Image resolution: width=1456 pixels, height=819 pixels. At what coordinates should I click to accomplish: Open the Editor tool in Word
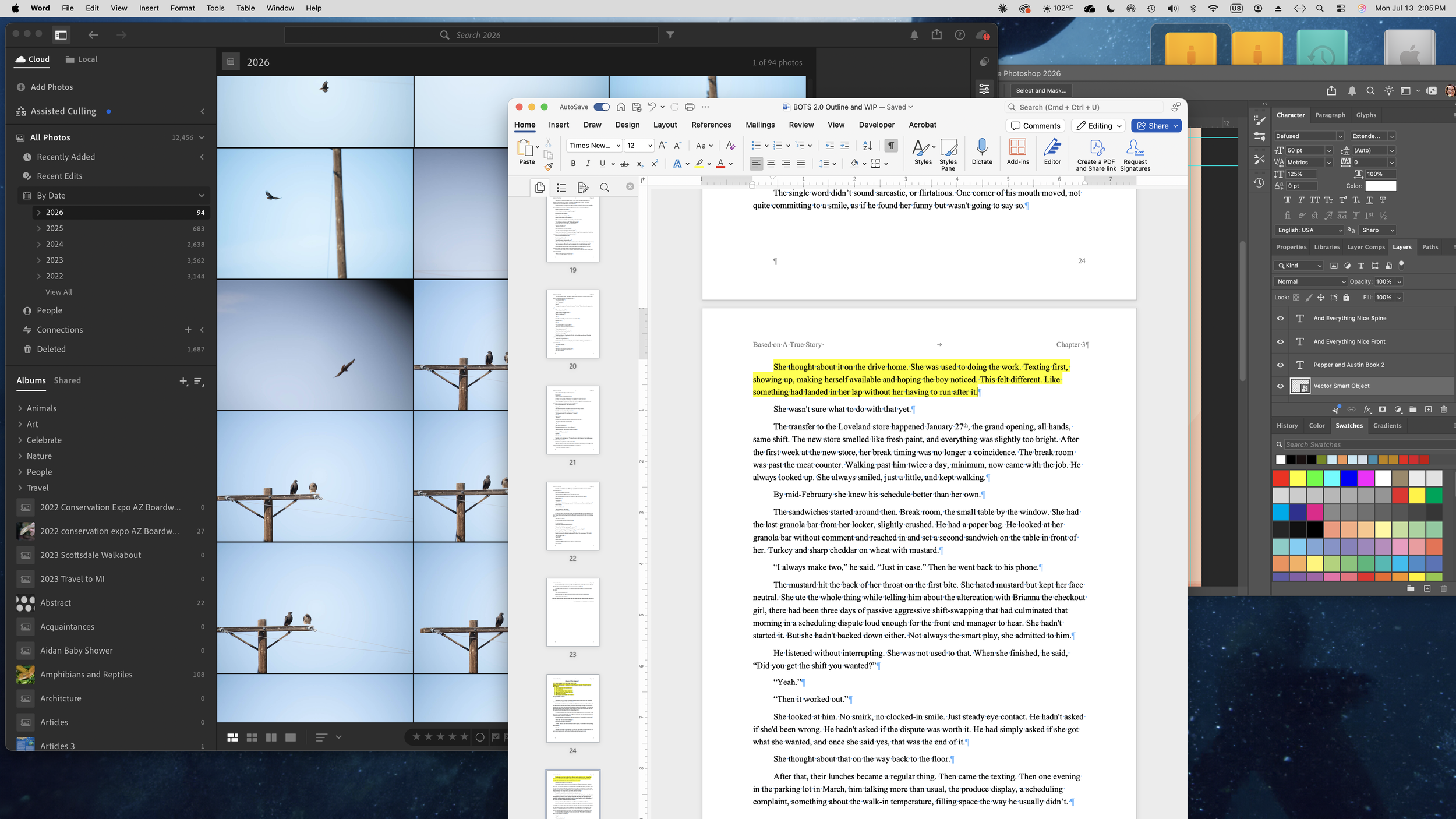coord(1052,152)
